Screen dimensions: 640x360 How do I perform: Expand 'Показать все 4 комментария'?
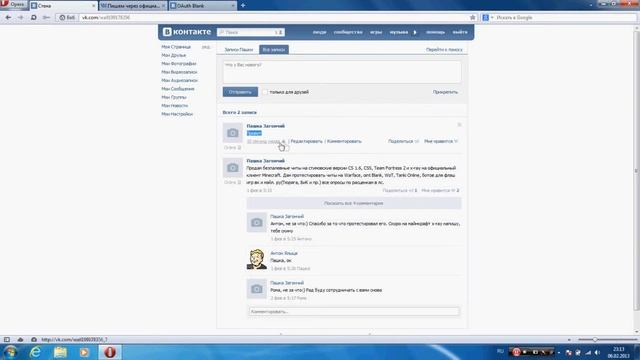coord(353,203)
